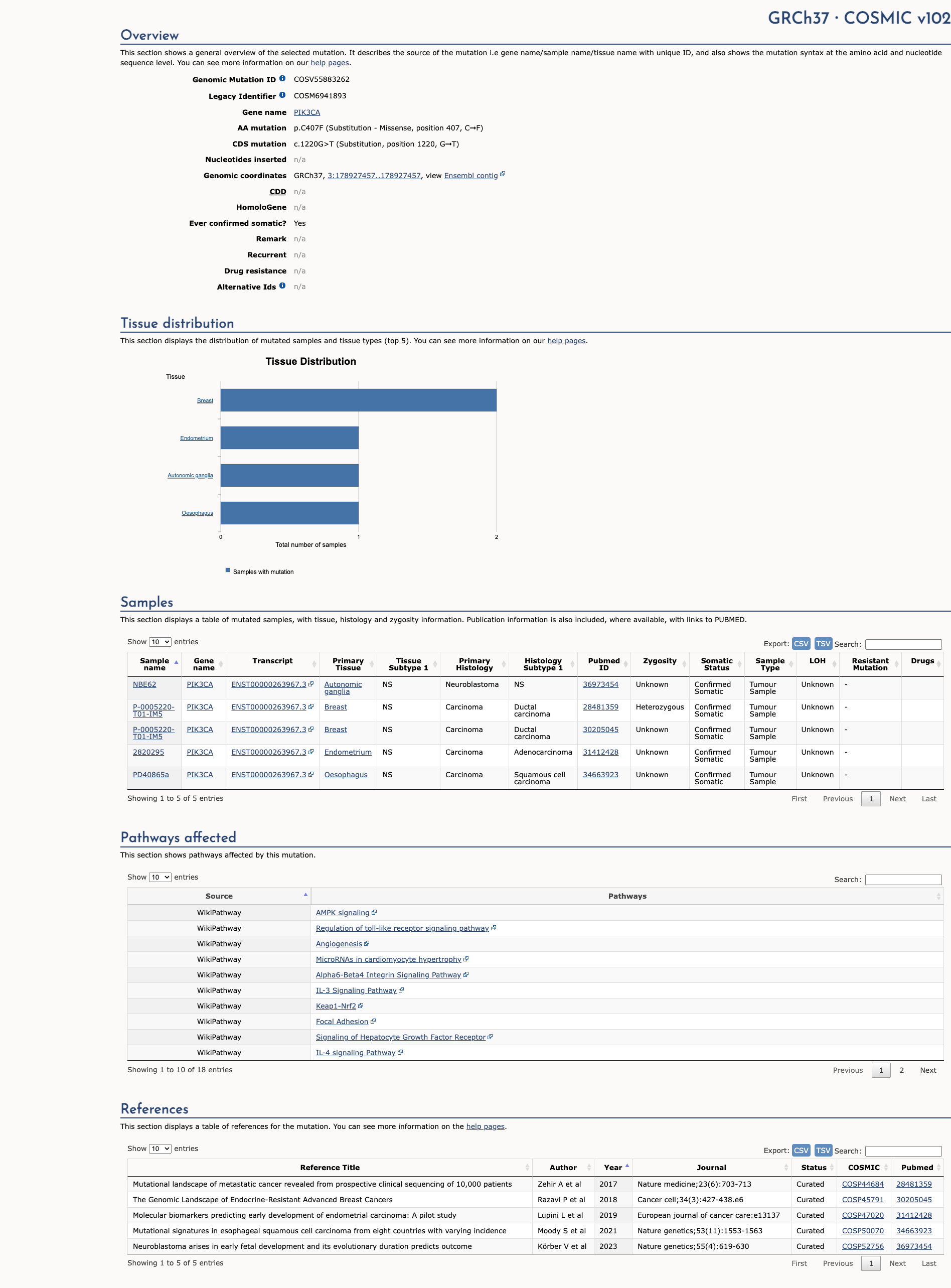This screenshot has width=951, height=1288.
Task: Open sample NBE62 link
Action: [144, 684]
